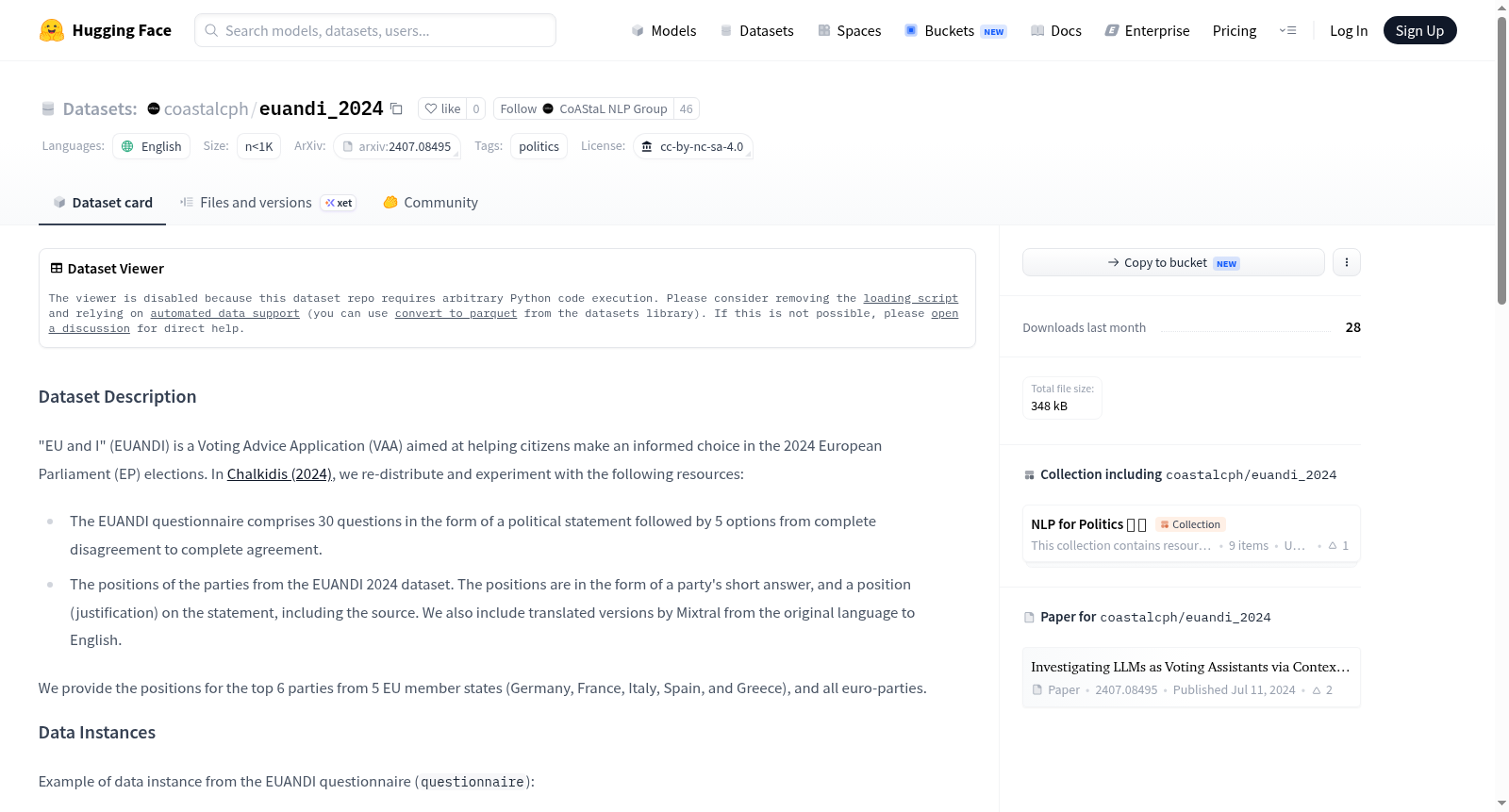Viewport: 1509px width, 812px height.
Task: Open the Dataset card tab
Action: (102, 202)
